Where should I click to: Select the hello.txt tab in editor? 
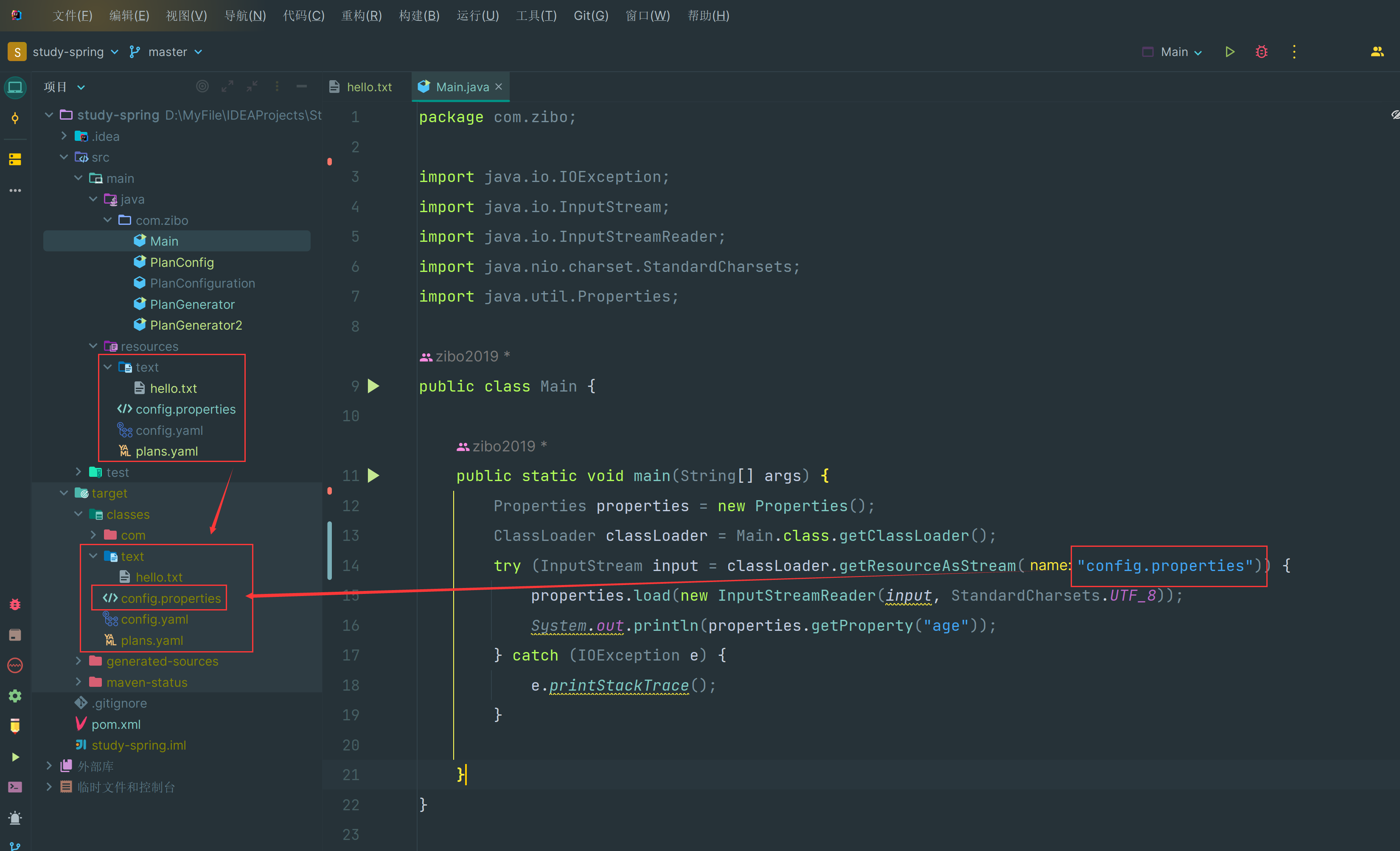pos(364,87)
